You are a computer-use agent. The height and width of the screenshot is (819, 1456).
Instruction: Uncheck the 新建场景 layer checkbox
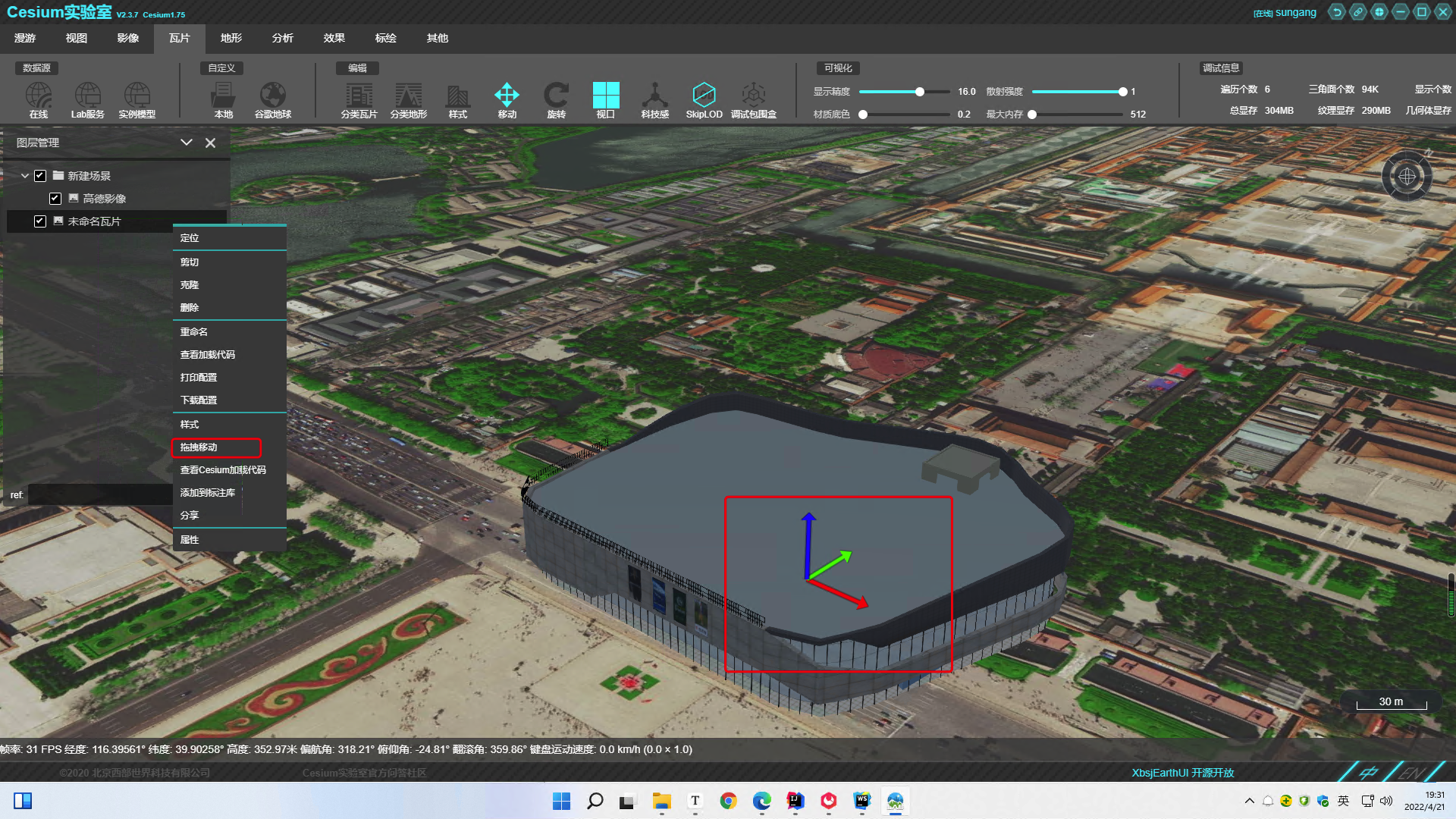pos(40,176)
